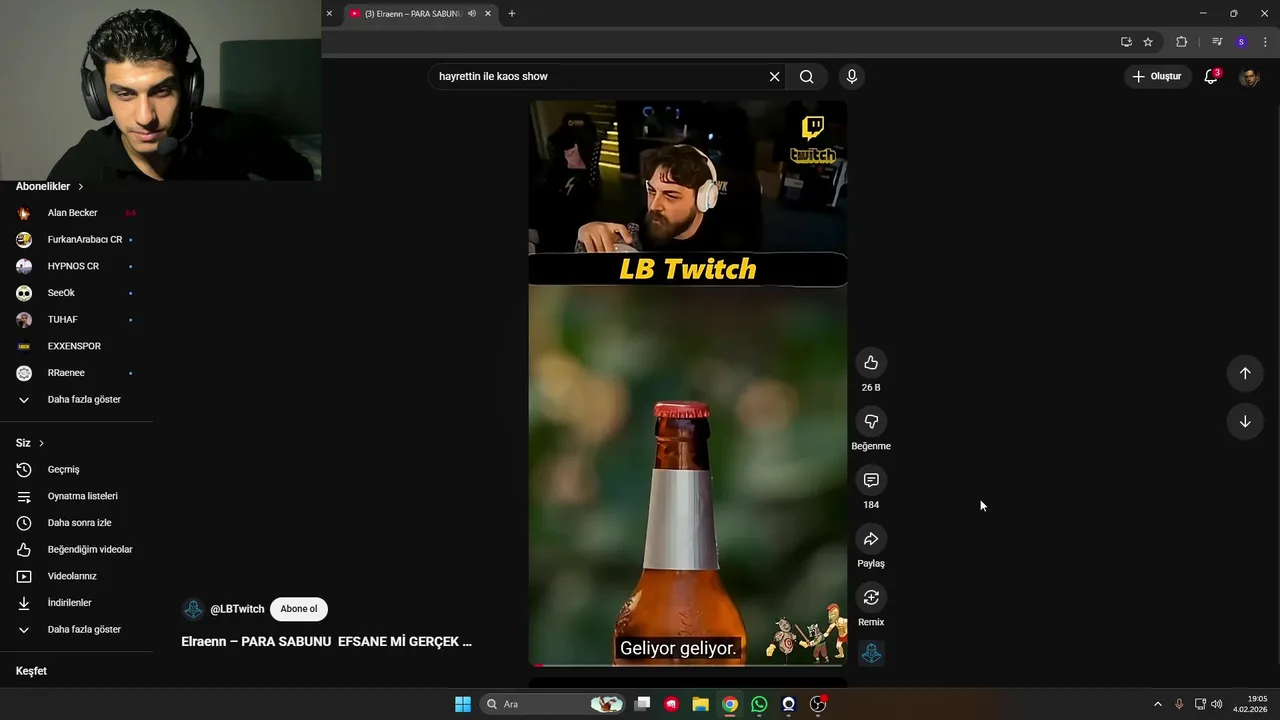Open SeeOk channel in sidebar
The image size is (1280, 720).
click(78, 293)
